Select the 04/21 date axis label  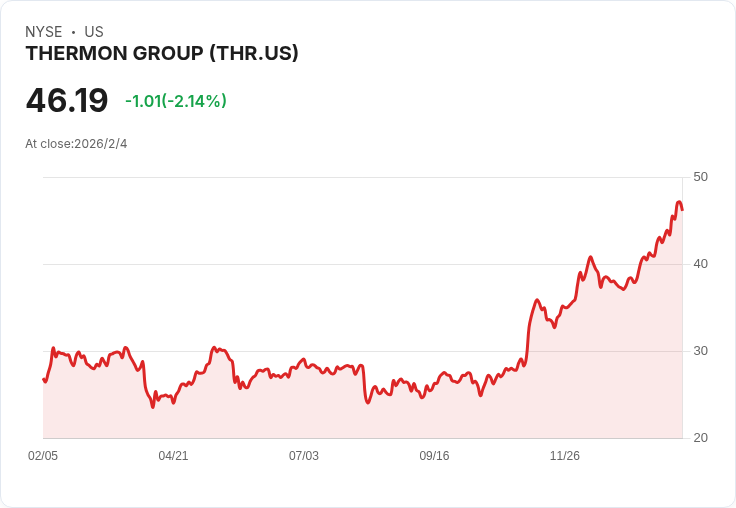tap(173, 456)
